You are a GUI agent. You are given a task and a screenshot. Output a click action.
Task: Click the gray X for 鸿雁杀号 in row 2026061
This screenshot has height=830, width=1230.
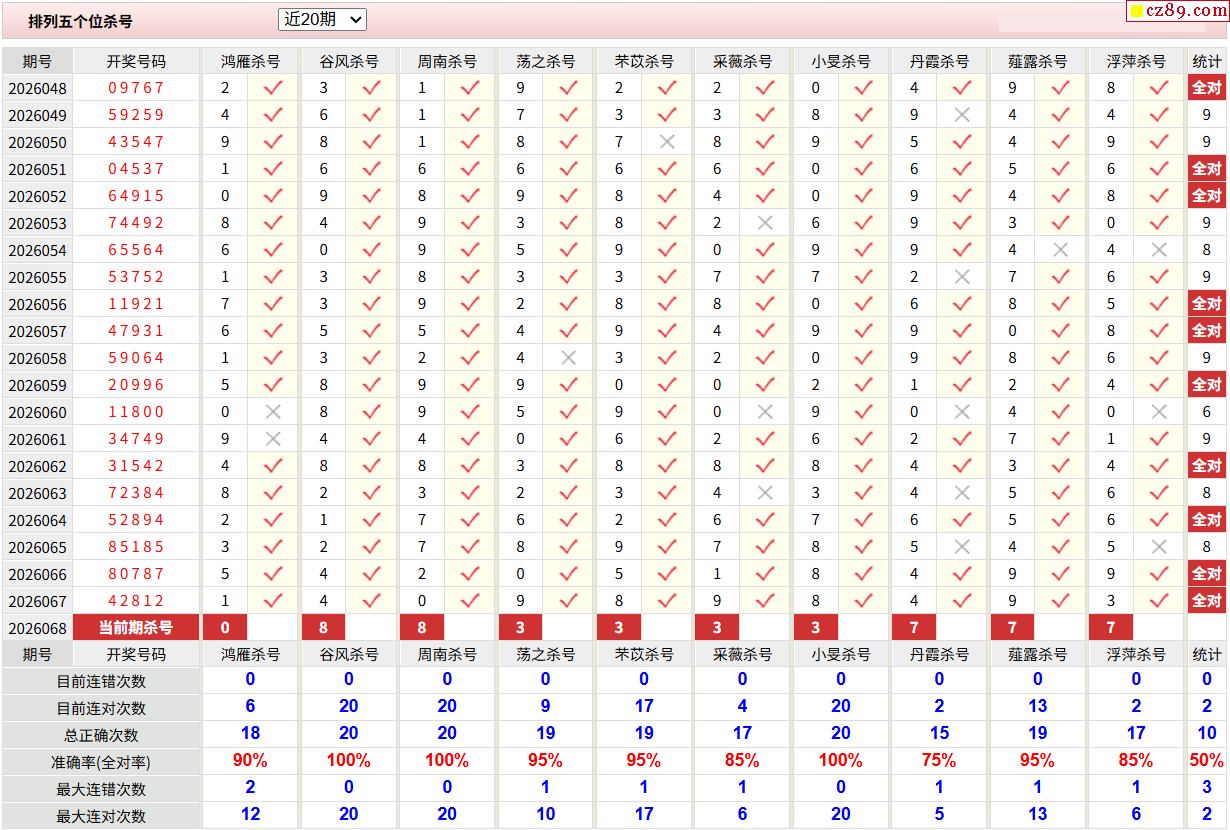click(273, 439)
